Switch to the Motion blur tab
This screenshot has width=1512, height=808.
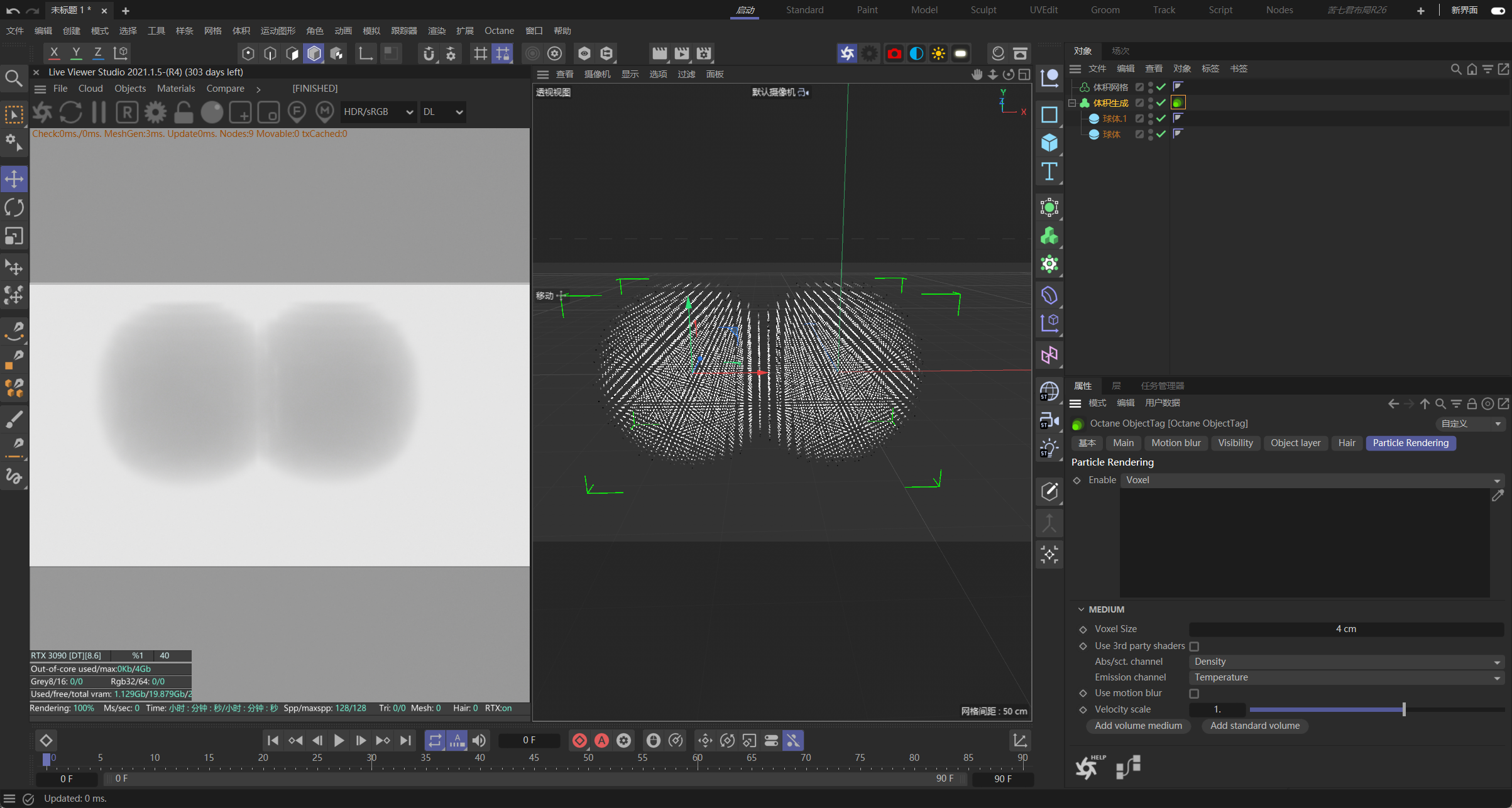pos(1175,443)
